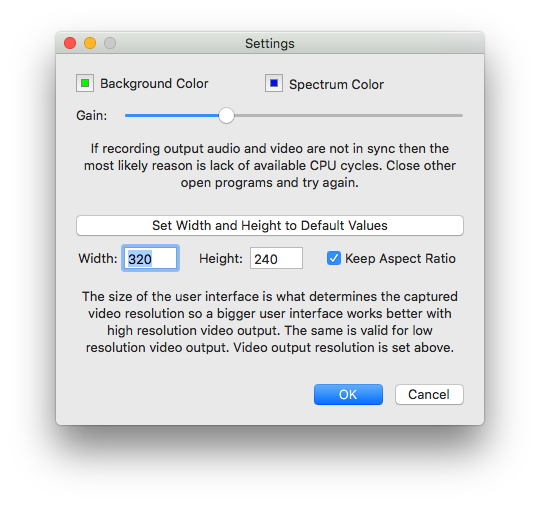
Task: Click the disabled gray zoom window button
Action: coord(110,43)
